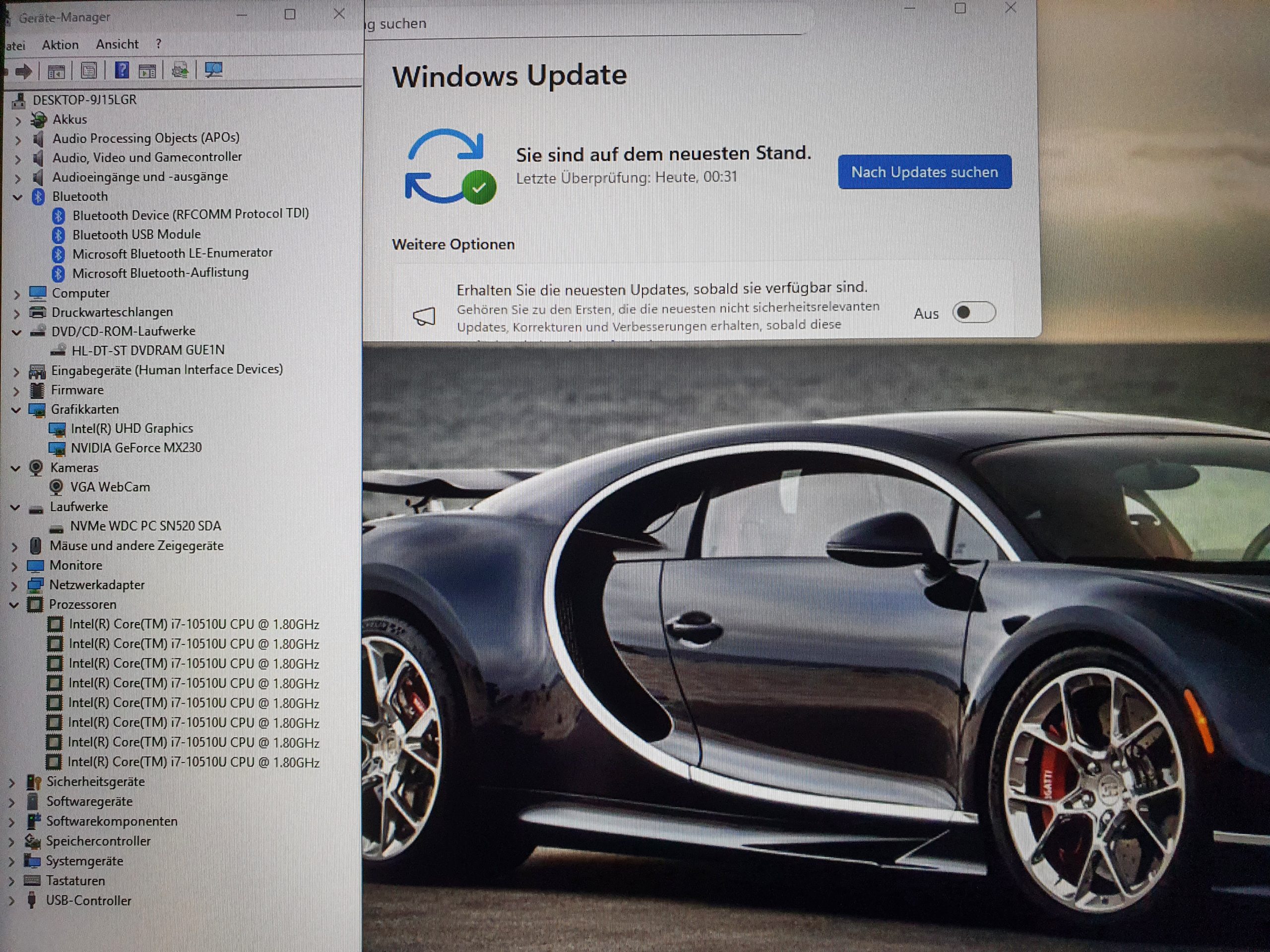Click the blue Help question-mark icon
Viewport: 1270px width, 952px height.
click(122, 70)
